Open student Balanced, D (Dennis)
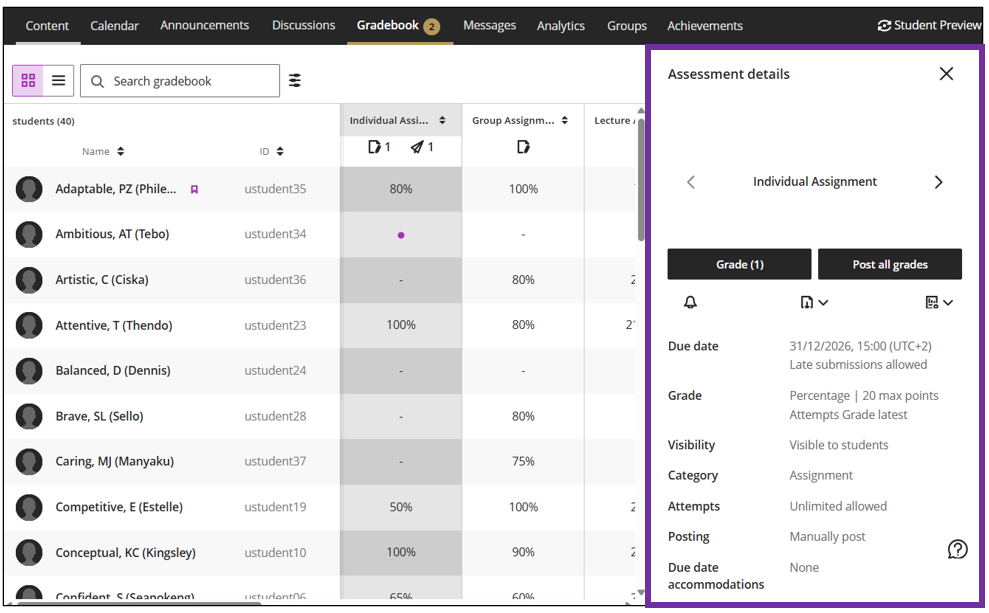This screenshot has width=989, height=613. click(113, 371)
